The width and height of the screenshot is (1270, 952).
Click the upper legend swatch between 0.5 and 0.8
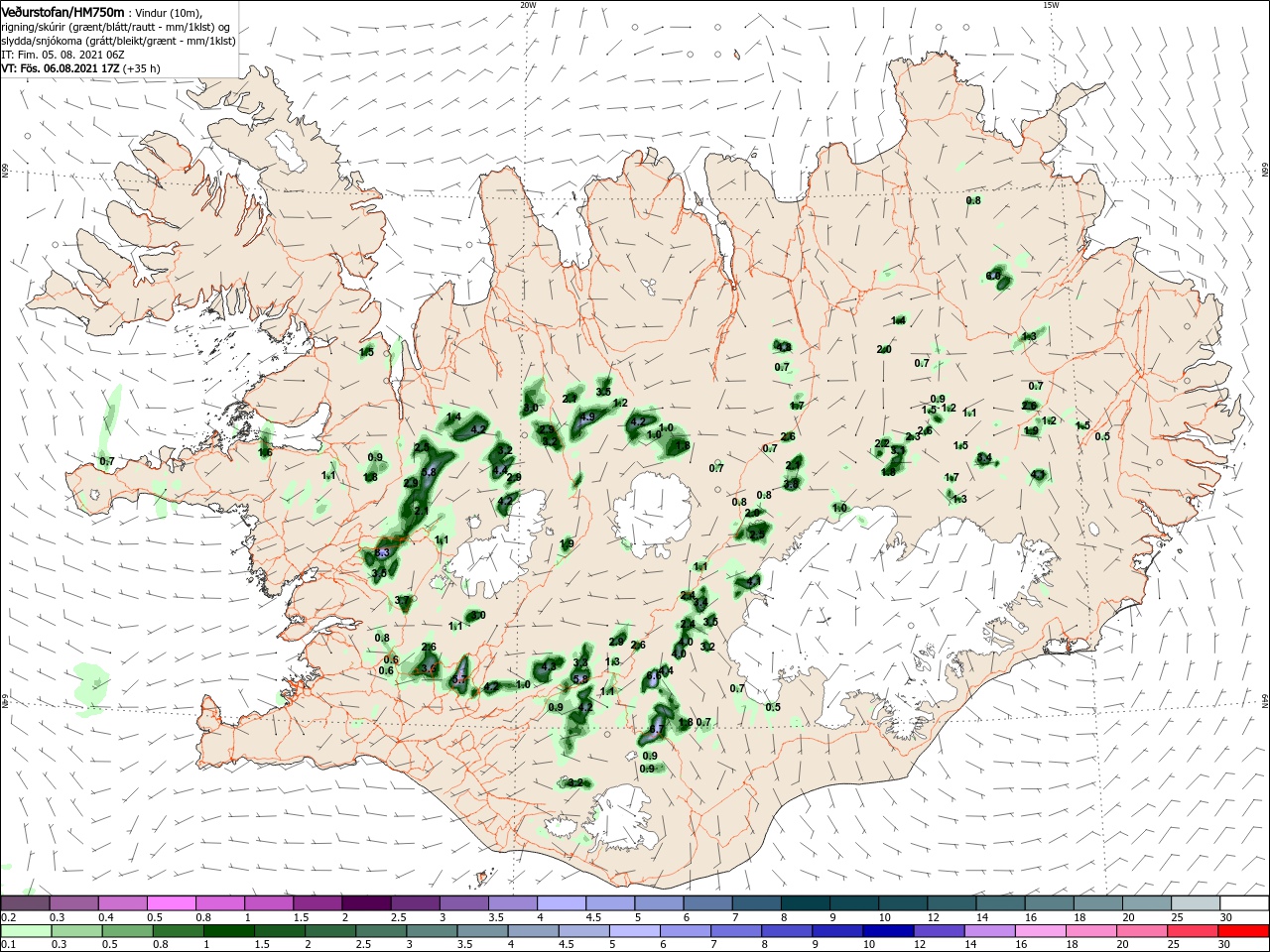coord(172,903)
